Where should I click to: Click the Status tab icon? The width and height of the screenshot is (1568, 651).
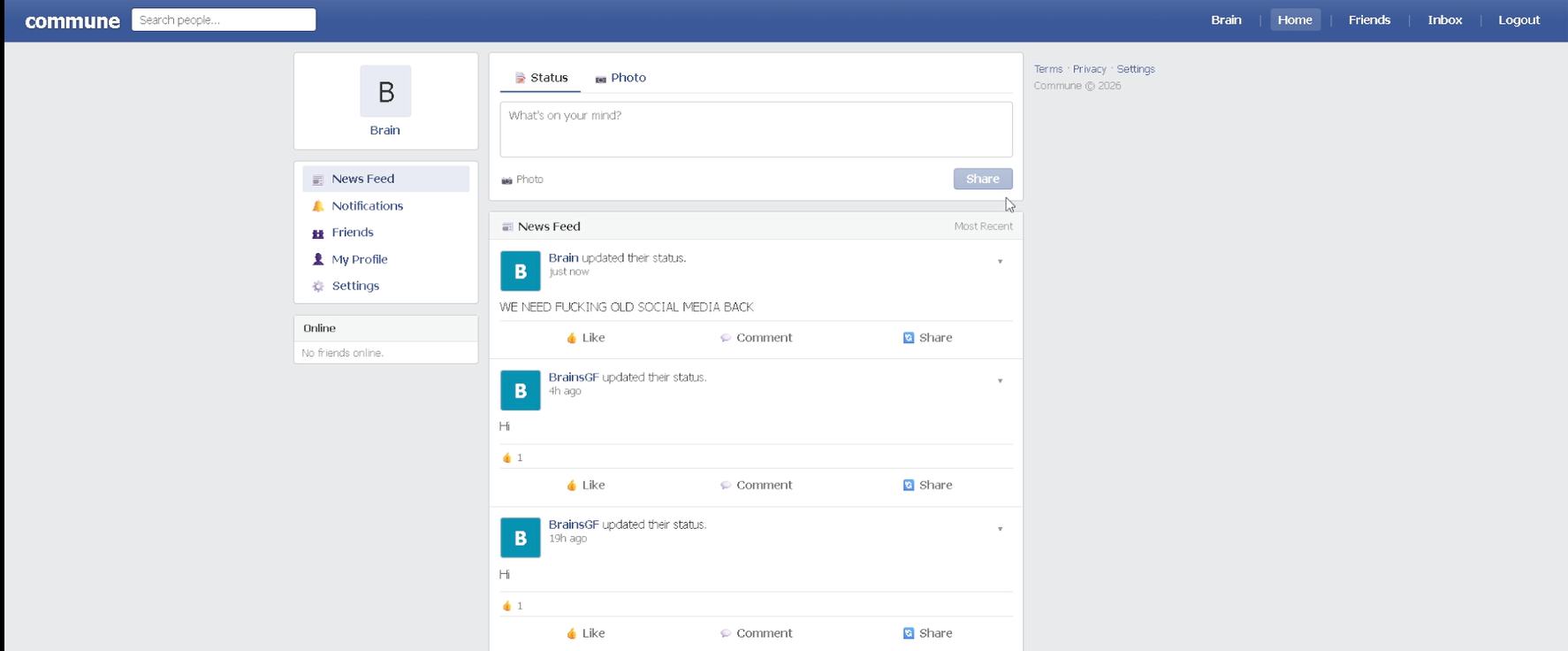click(x=521, y=78)
